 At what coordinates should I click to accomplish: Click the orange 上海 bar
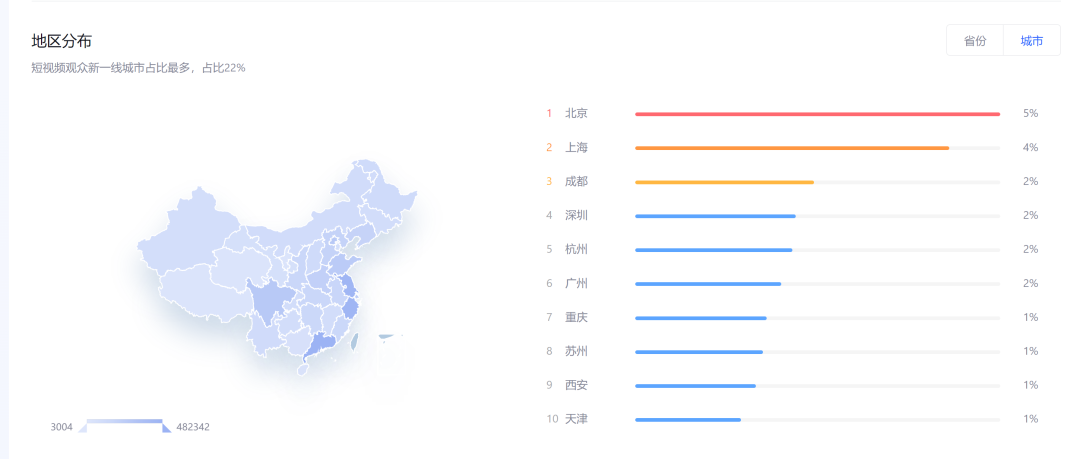click(x=791, y=148)
